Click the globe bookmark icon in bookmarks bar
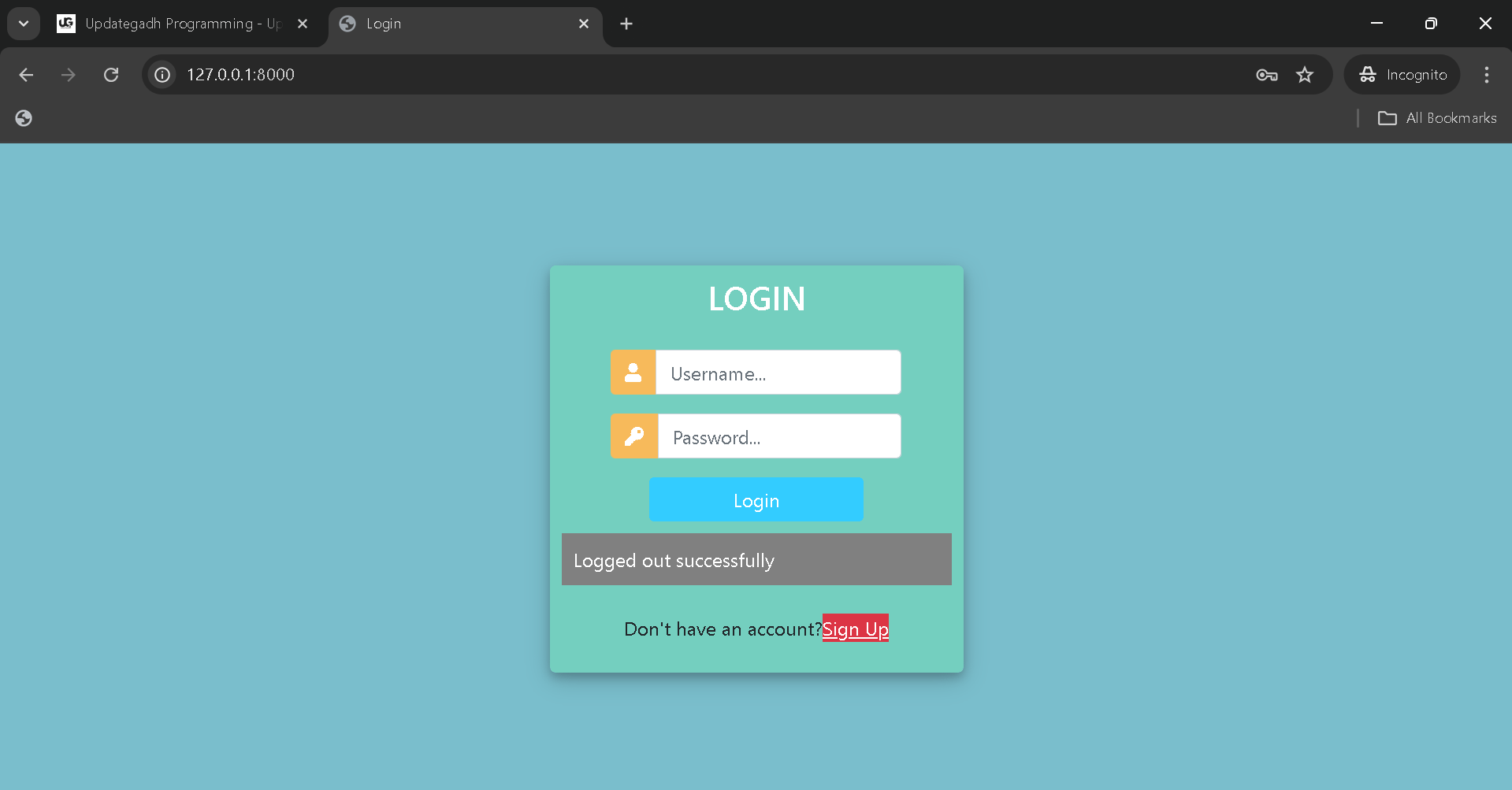Screen dimensions: 1512x790 [24, 118]
